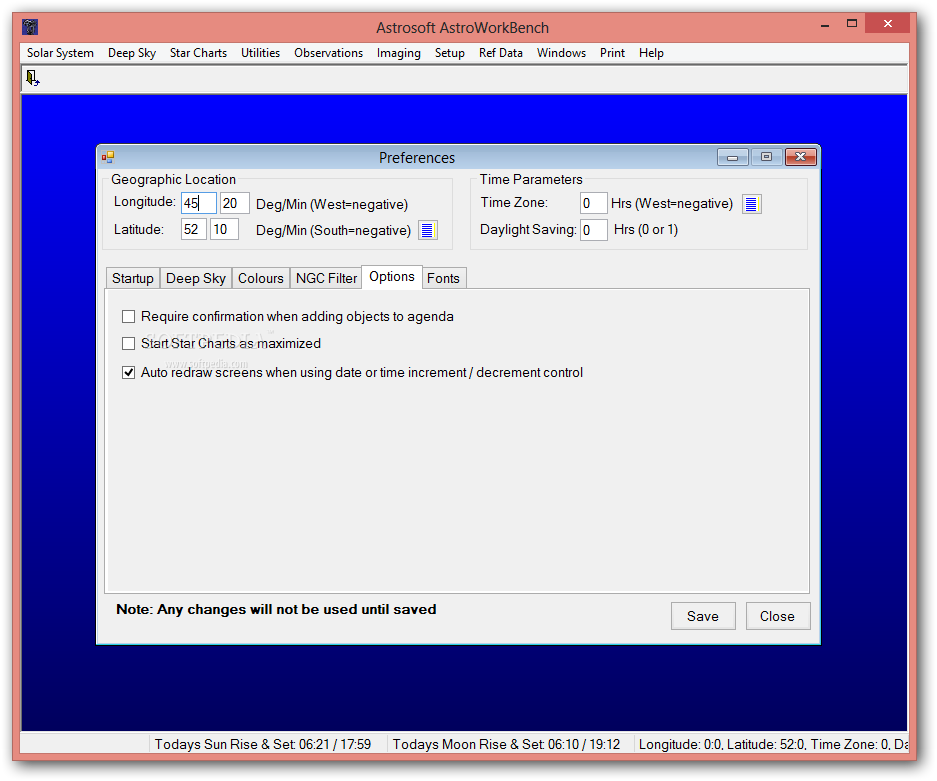Close the Preferences window with X

pyautogui.click(x=801, y=157)
